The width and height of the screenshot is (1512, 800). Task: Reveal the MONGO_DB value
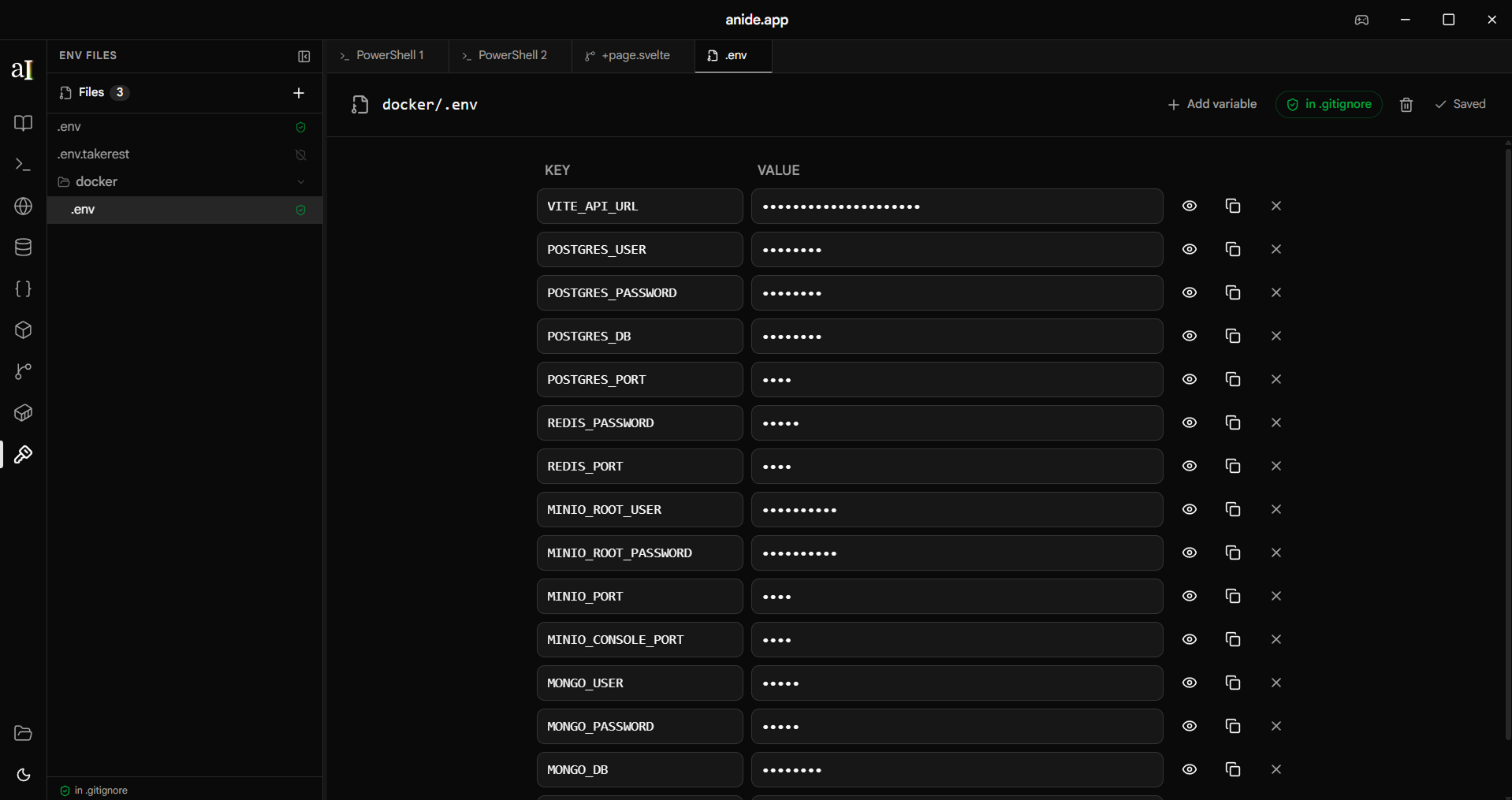(x=1190, y=770)
